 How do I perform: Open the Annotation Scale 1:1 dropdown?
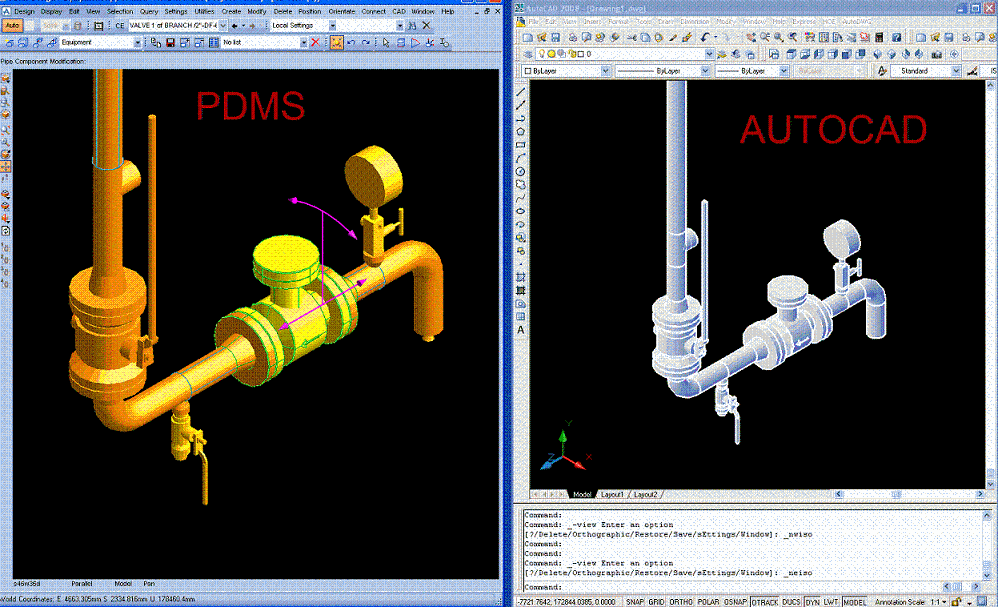click(939, 602)
